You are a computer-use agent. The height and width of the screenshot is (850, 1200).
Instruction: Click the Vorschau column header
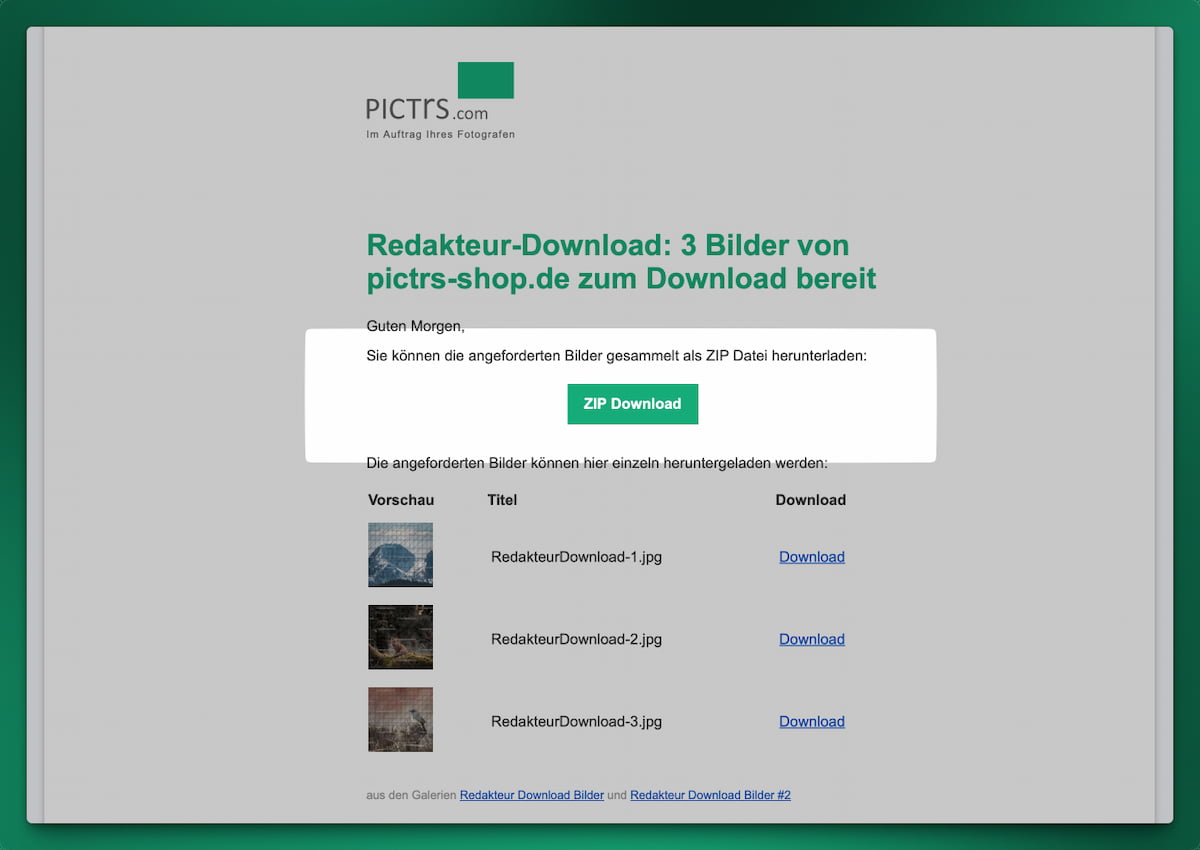(401, 500)
